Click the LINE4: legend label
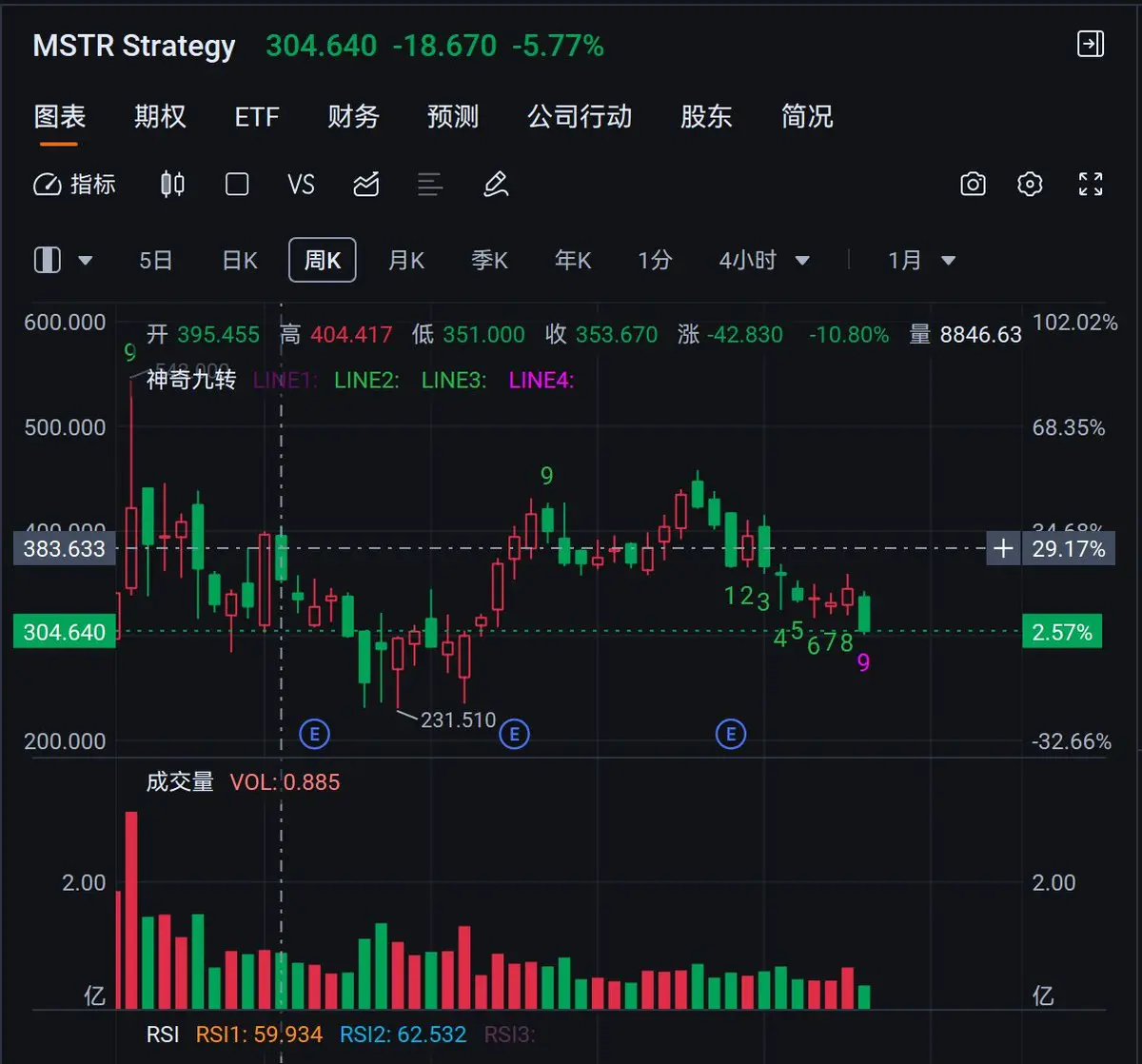This screenshot has height=1064, width=1142. 541,380
